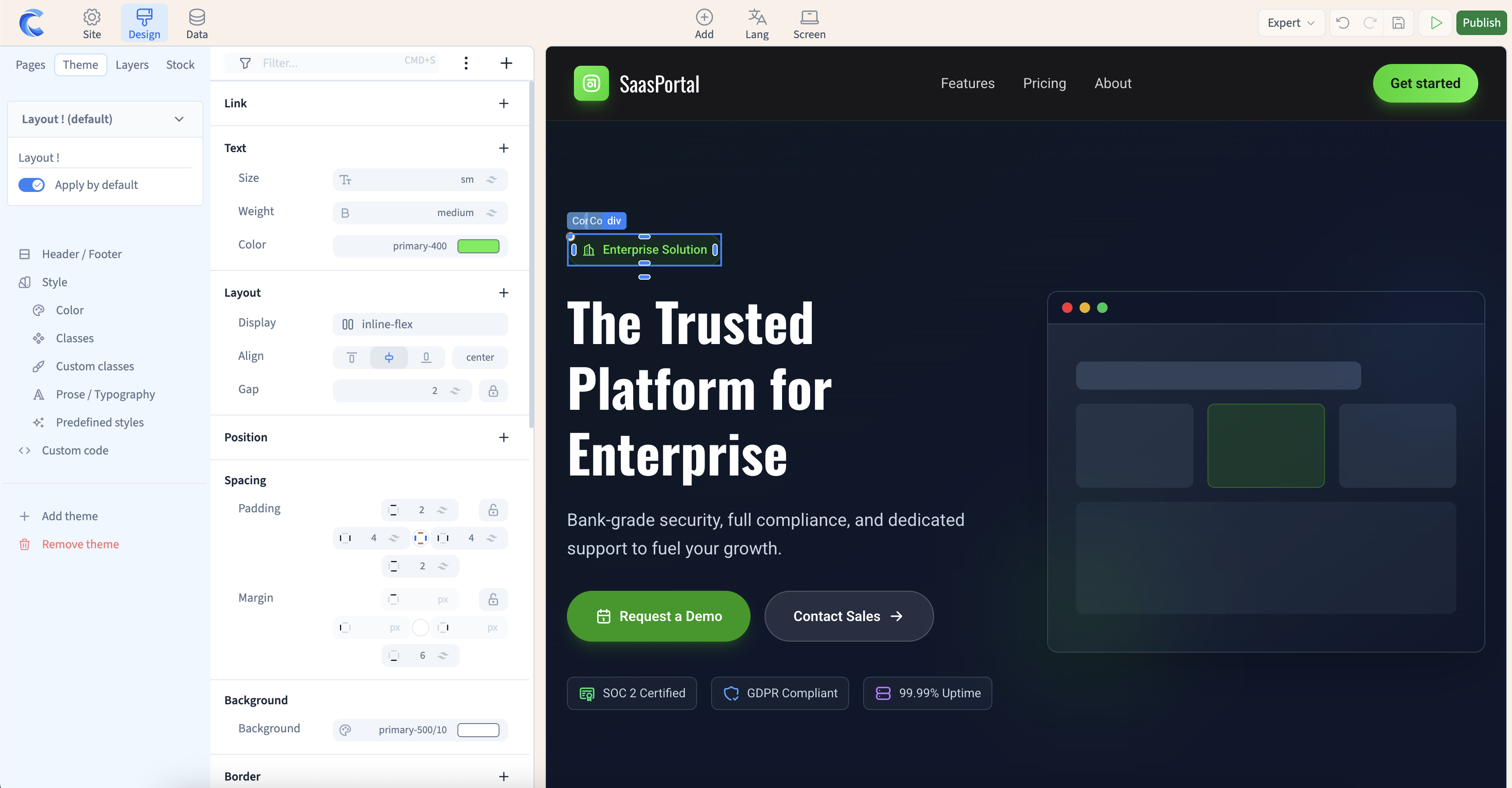Viewport: 1512px width, 788px height.
Task: Expand the Position section
Action: tap(503, 437)
